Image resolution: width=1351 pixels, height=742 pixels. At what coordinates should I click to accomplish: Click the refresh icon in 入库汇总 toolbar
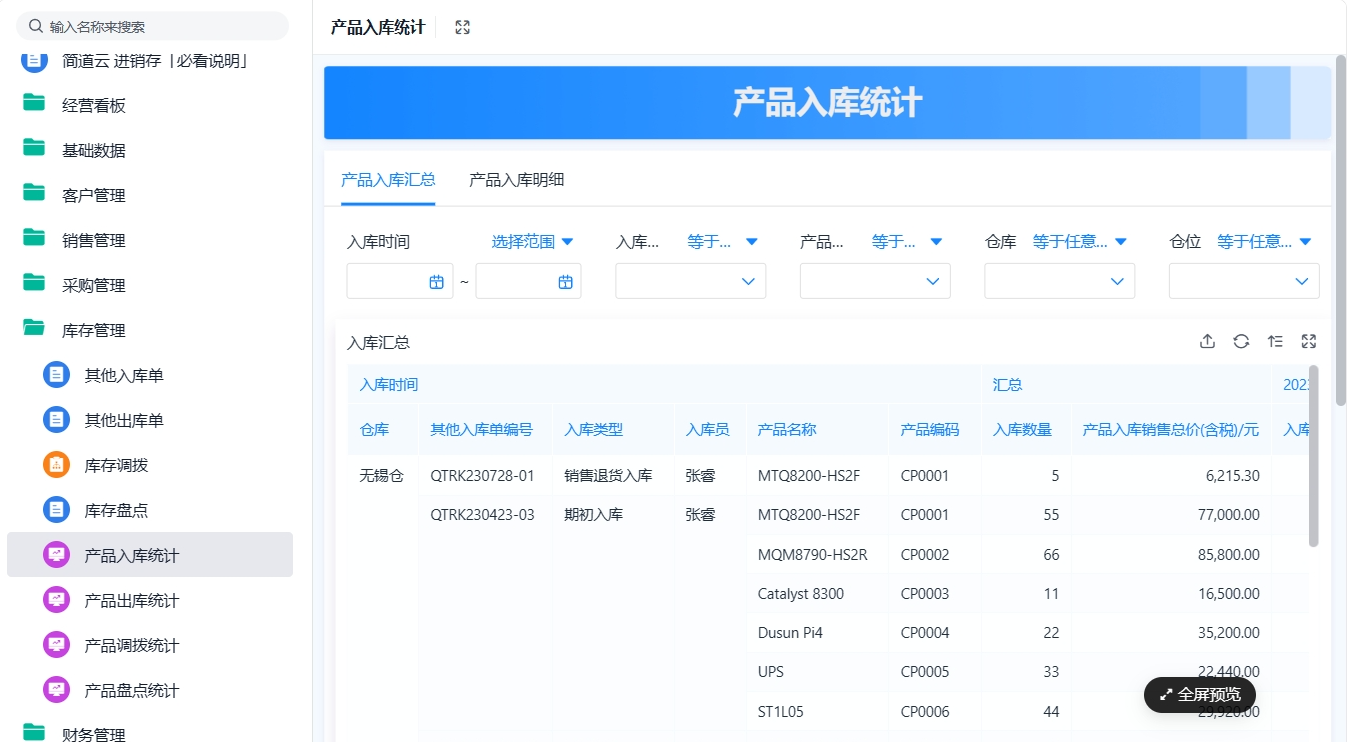coord(1241,341)
